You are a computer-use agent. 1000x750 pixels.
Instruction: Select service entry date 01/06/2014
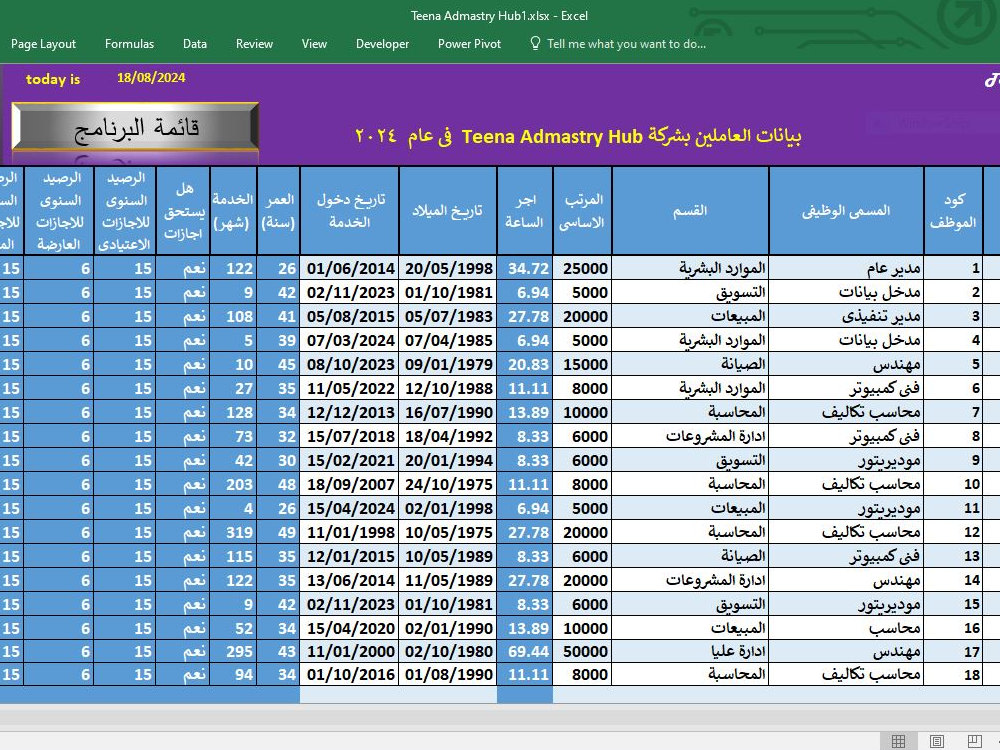[349, 268]
